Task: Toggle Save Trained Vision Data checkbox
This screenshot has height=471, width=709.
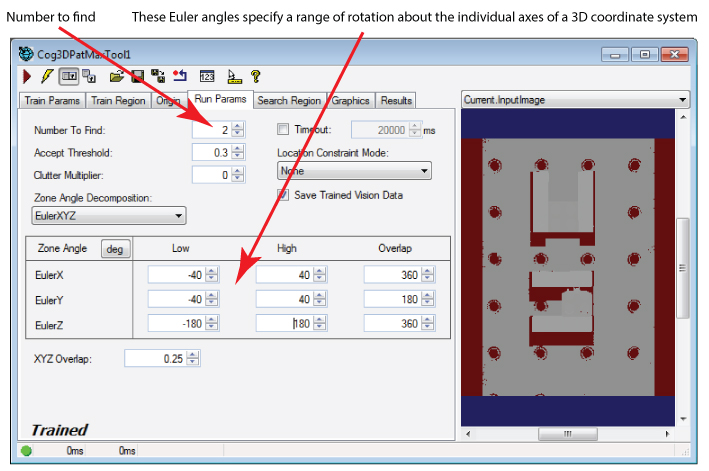Action: click(283, 195)
